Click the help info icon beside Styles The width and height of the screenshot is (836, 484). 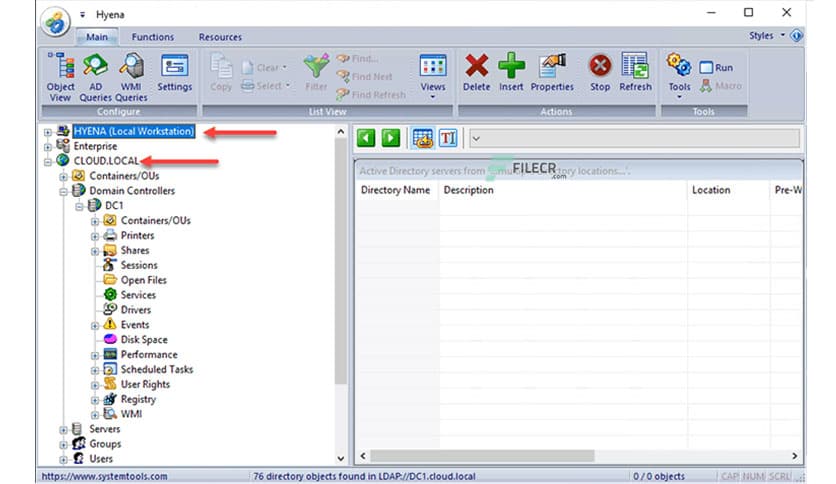pyautogui.click(x=797, y=36)
